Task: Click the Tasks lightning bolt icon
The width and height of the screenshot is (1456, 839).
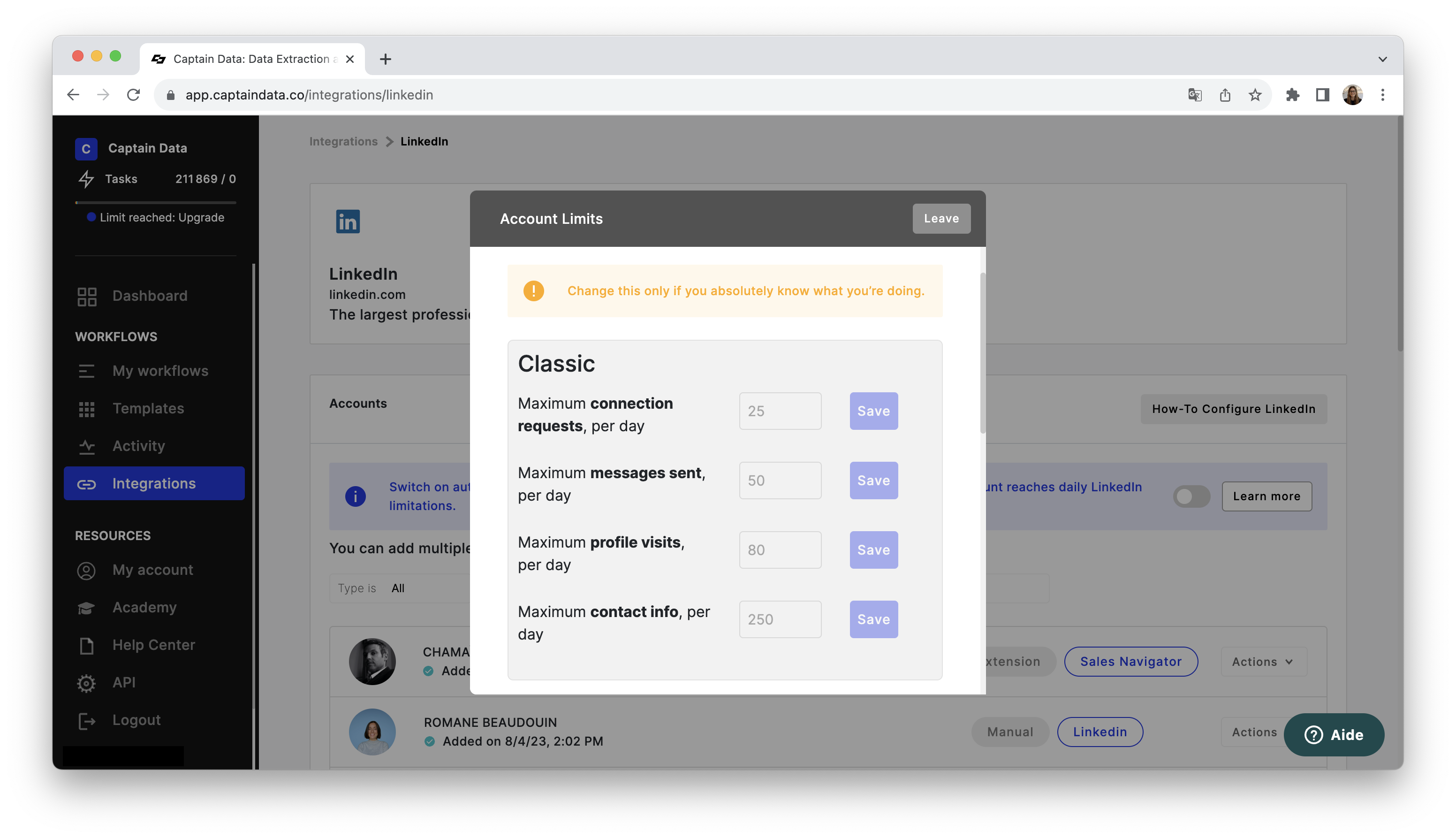Action: tap(86, 179)
